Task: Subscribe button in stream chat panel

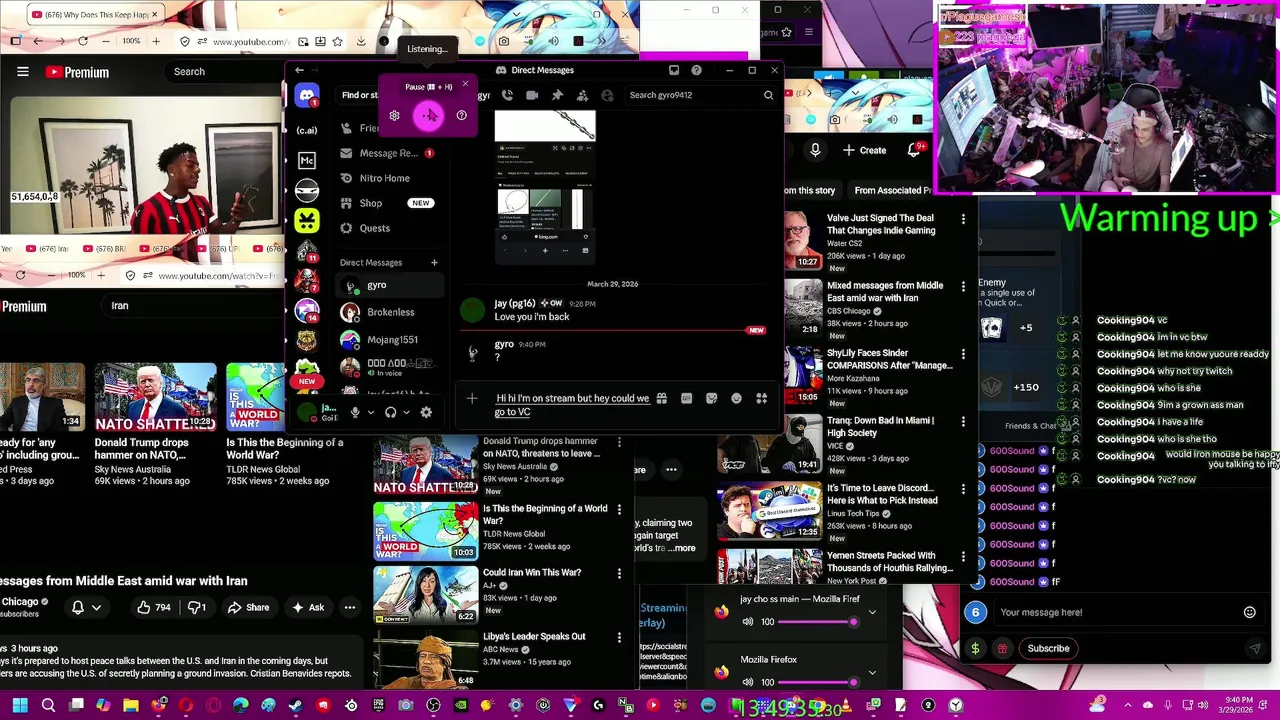Action: [x=1048, y=648]
